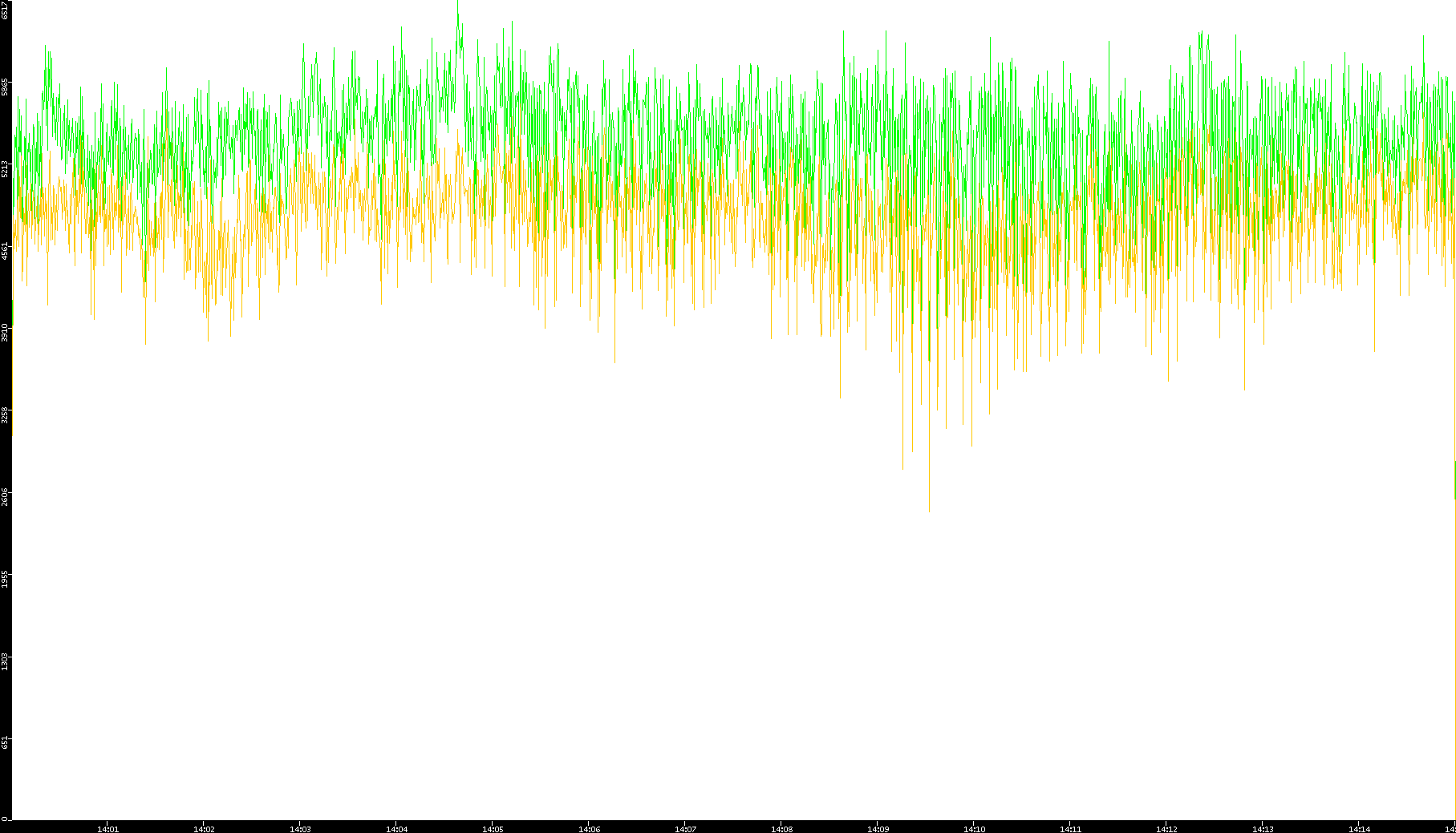
Task: Click the 1955 vertical axis label
Action: click(6, 579)
